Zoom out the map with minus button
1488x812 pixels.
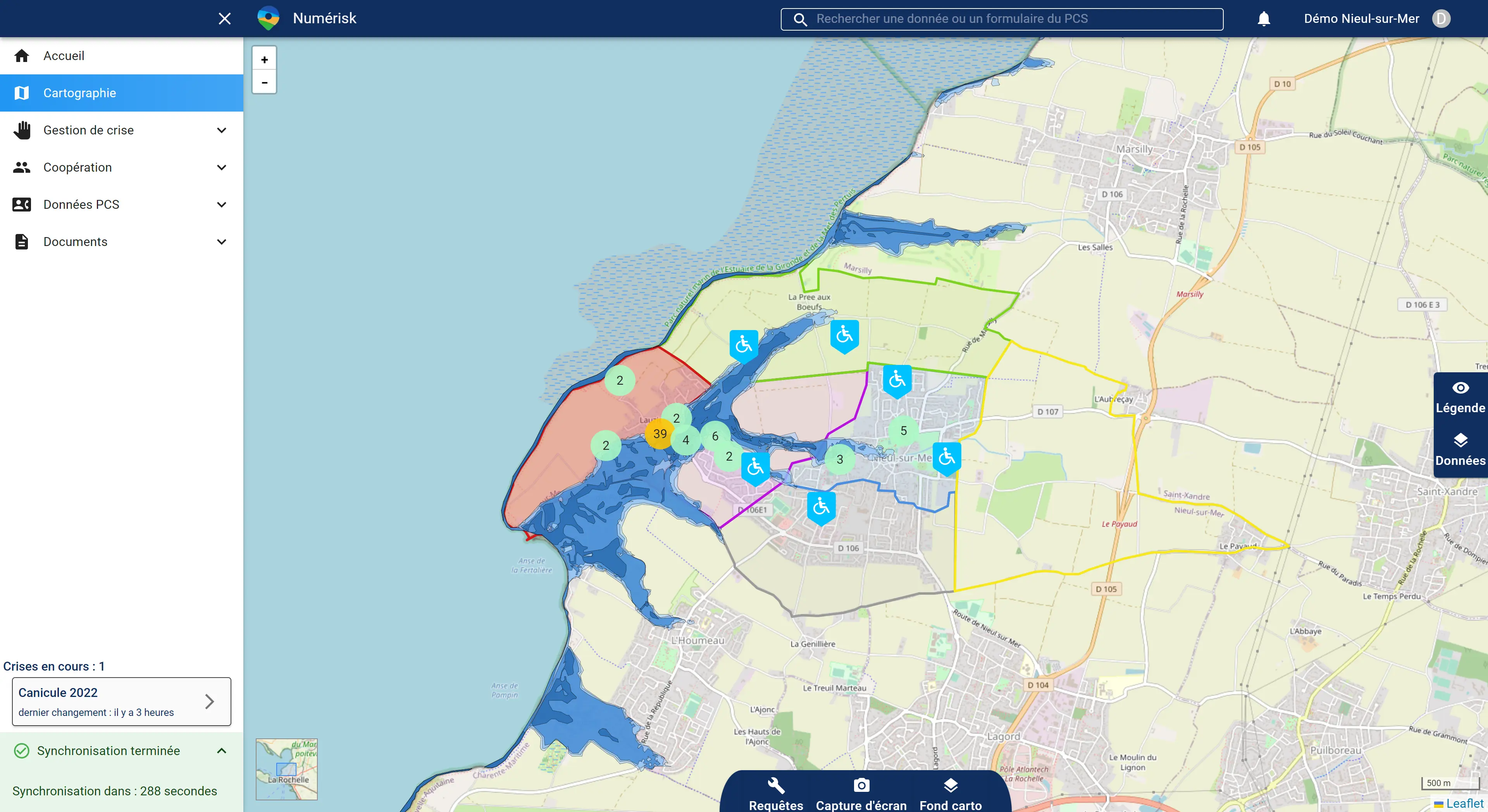pyautogui.click(x=265, y=82)
